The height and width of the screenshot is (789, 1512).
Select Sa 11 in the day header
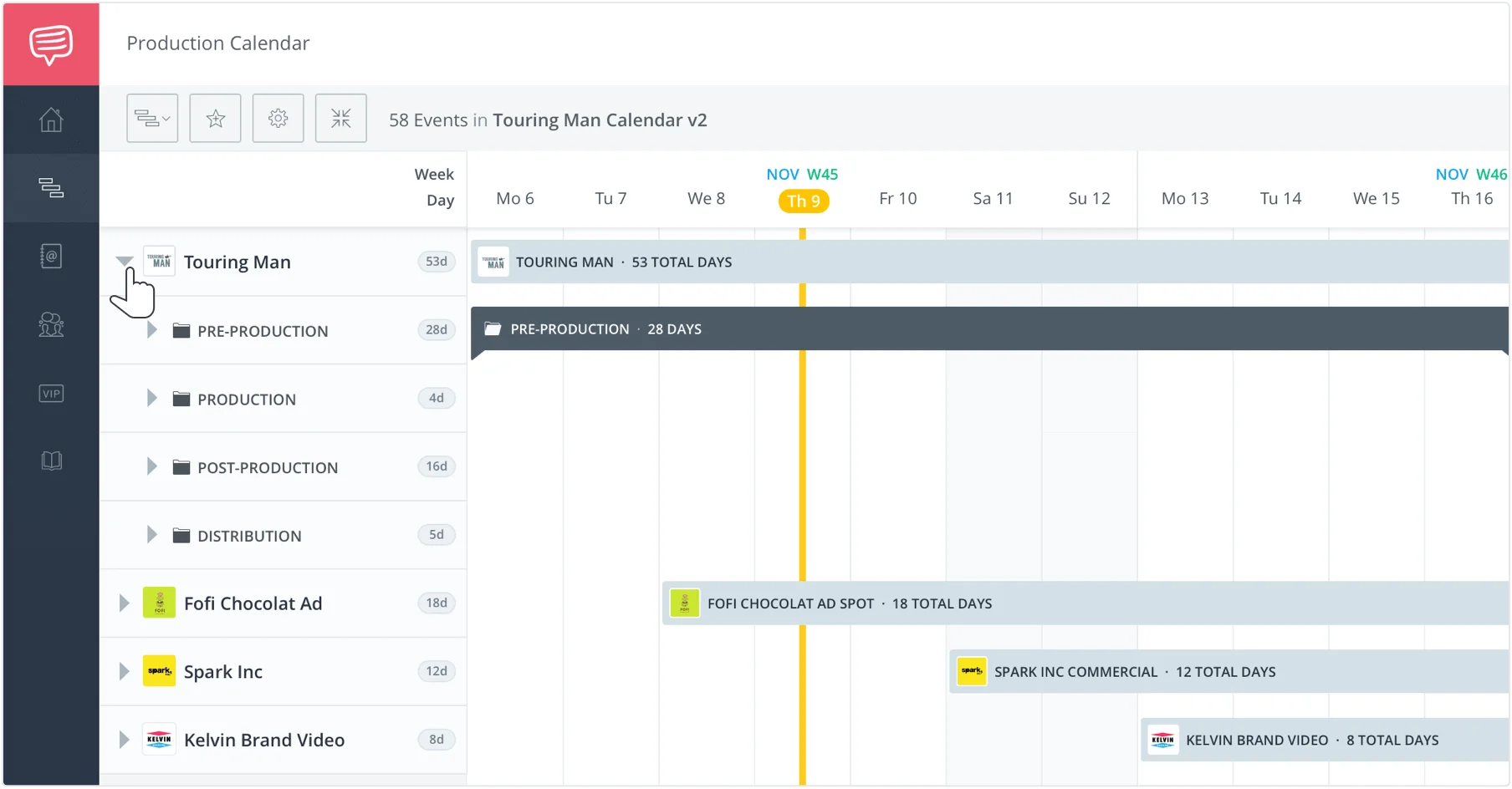[x=994, y=199]
